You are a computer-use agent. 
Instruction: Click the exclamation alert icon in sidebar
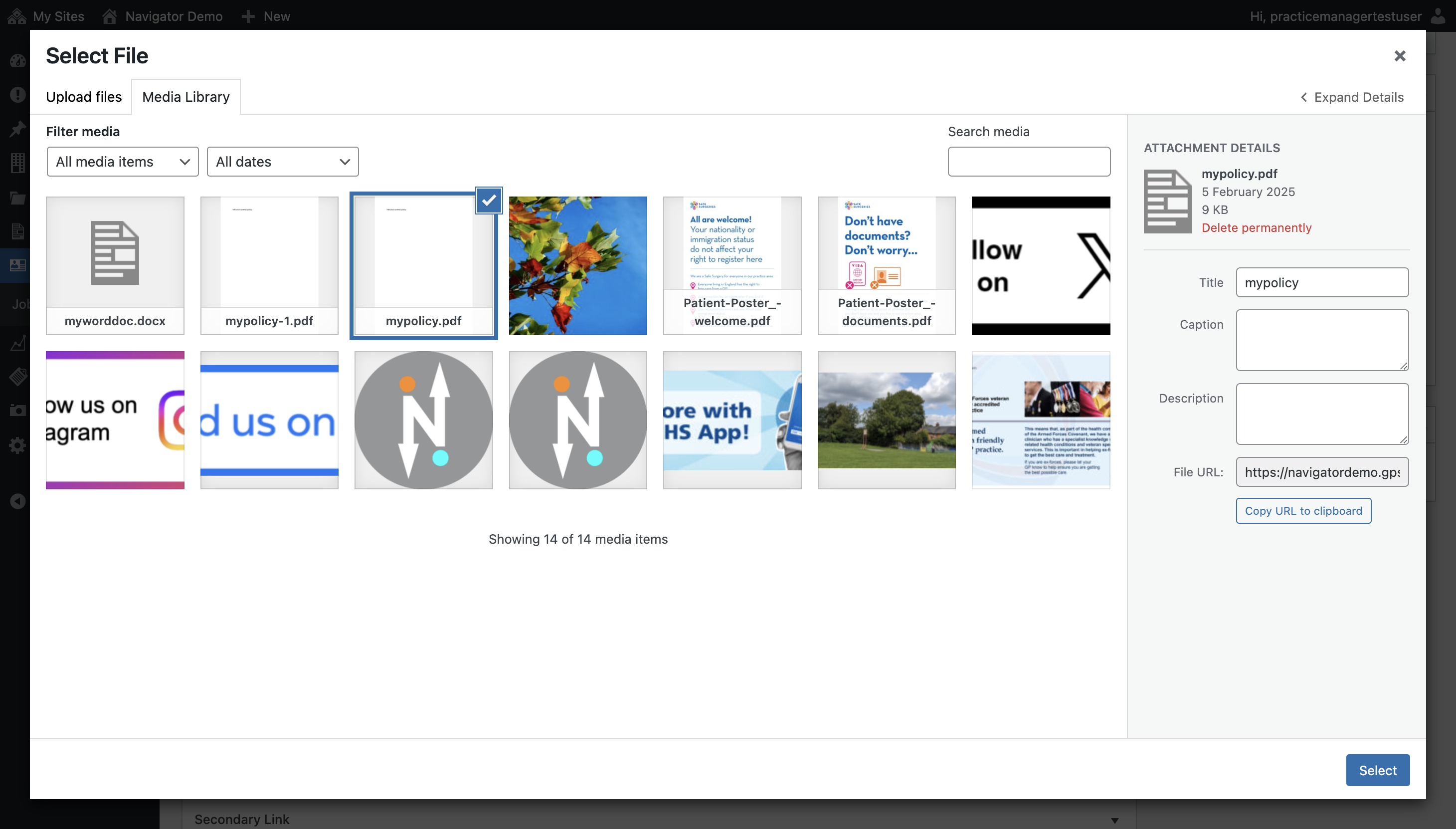pyautogui.click(x=17, y=94)
